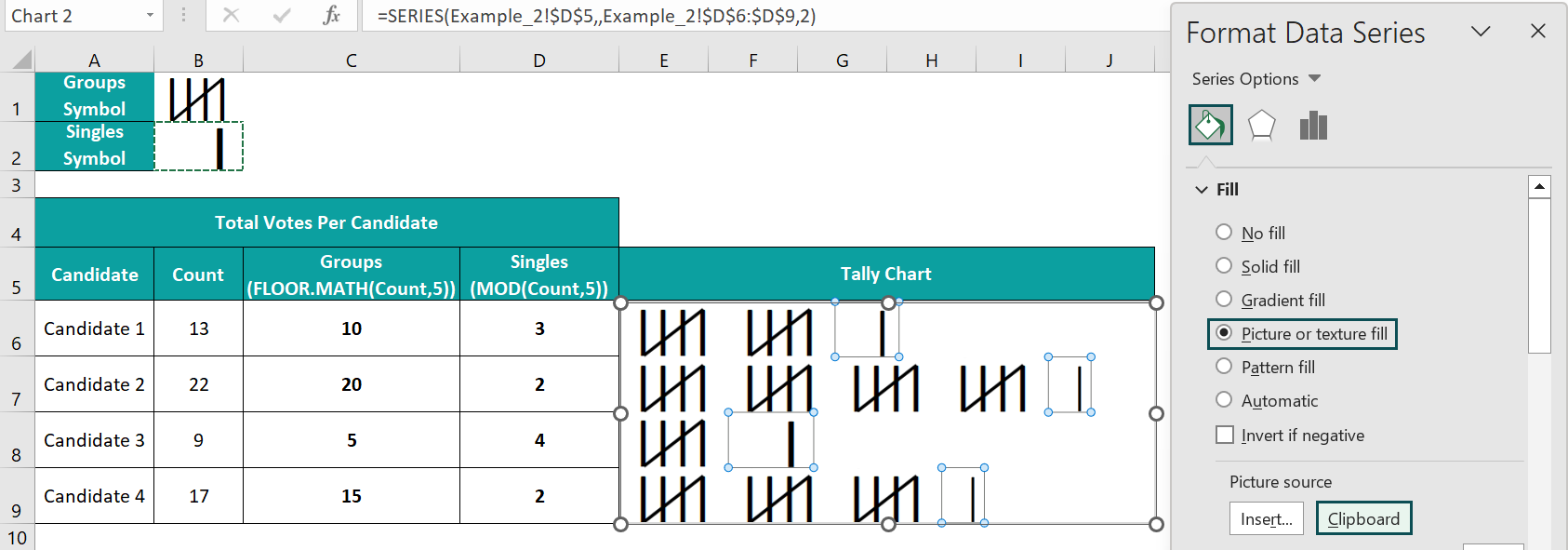The height and width of the screenshot is (550, 1568).
Task: Click the pane scrollbar up arrow
Action: [x=1539, y=186]
